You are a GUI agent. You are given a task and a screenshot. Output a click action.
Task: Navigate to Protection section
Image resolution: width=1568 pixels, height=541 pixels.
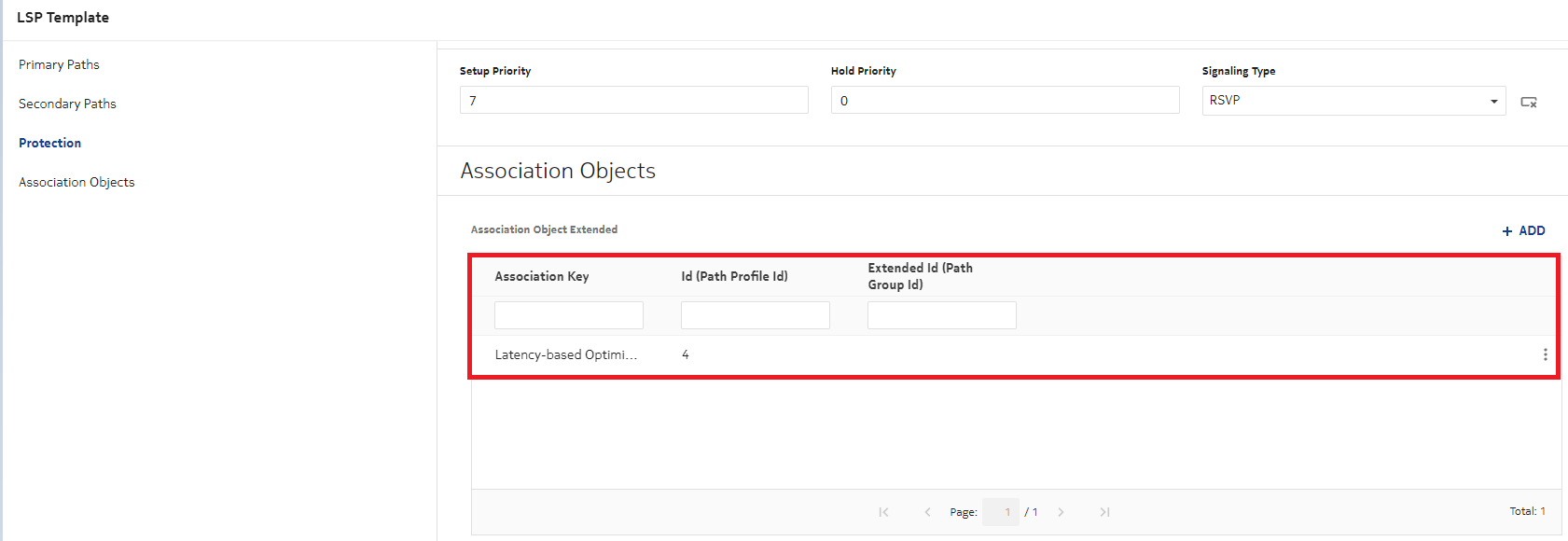click(50, 143)
